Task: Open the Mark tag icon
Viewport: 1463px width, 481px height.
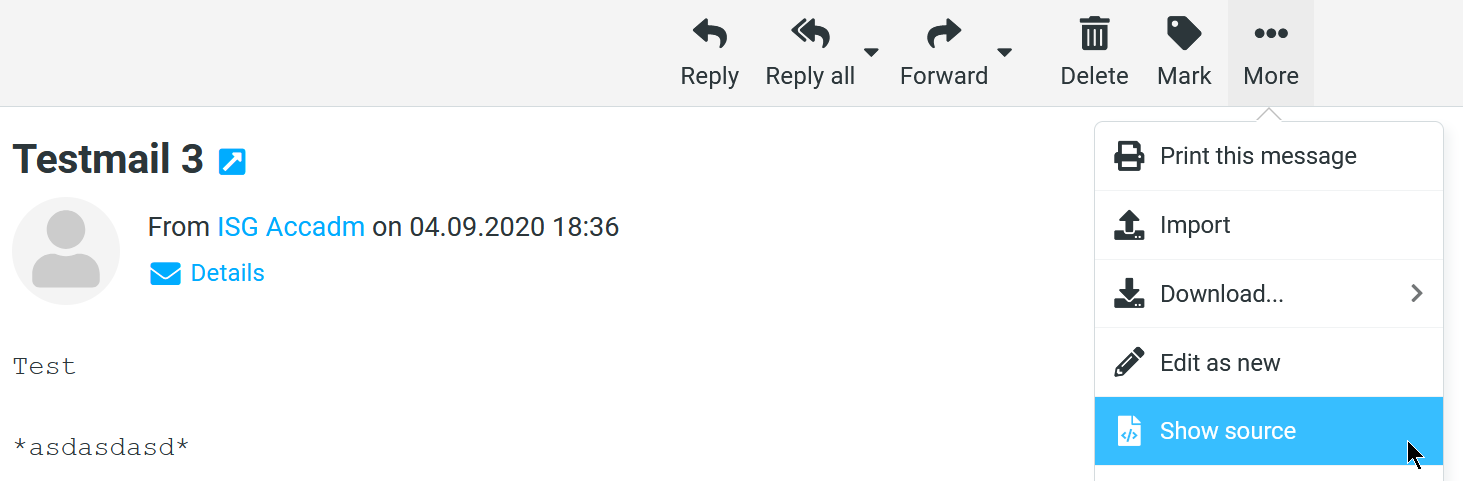Action: point(1184,34)
